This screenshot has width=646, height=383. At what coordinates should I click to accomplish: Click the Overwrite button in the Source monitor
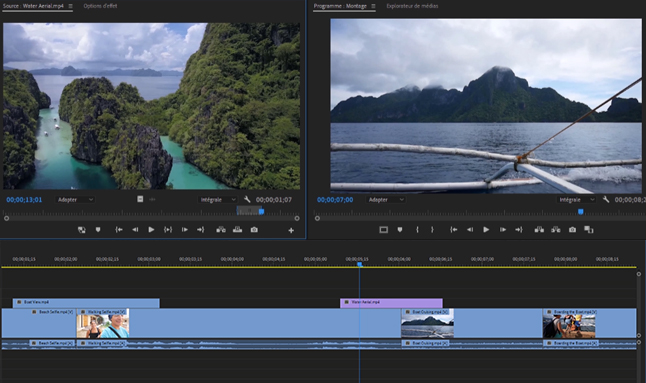[x=237, y=230]
